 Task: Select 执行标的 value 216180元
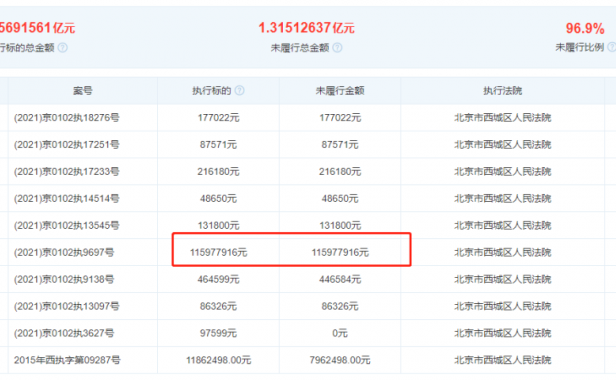[218, 172]
